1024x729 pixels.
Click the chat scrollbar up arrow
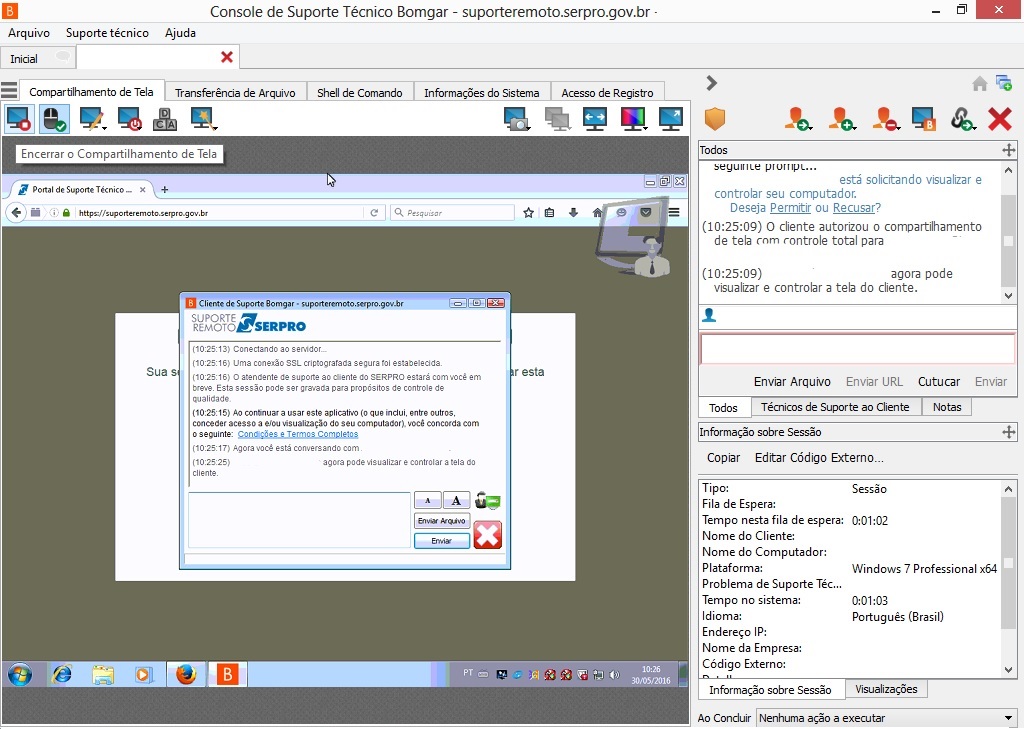click(1008, 170)
